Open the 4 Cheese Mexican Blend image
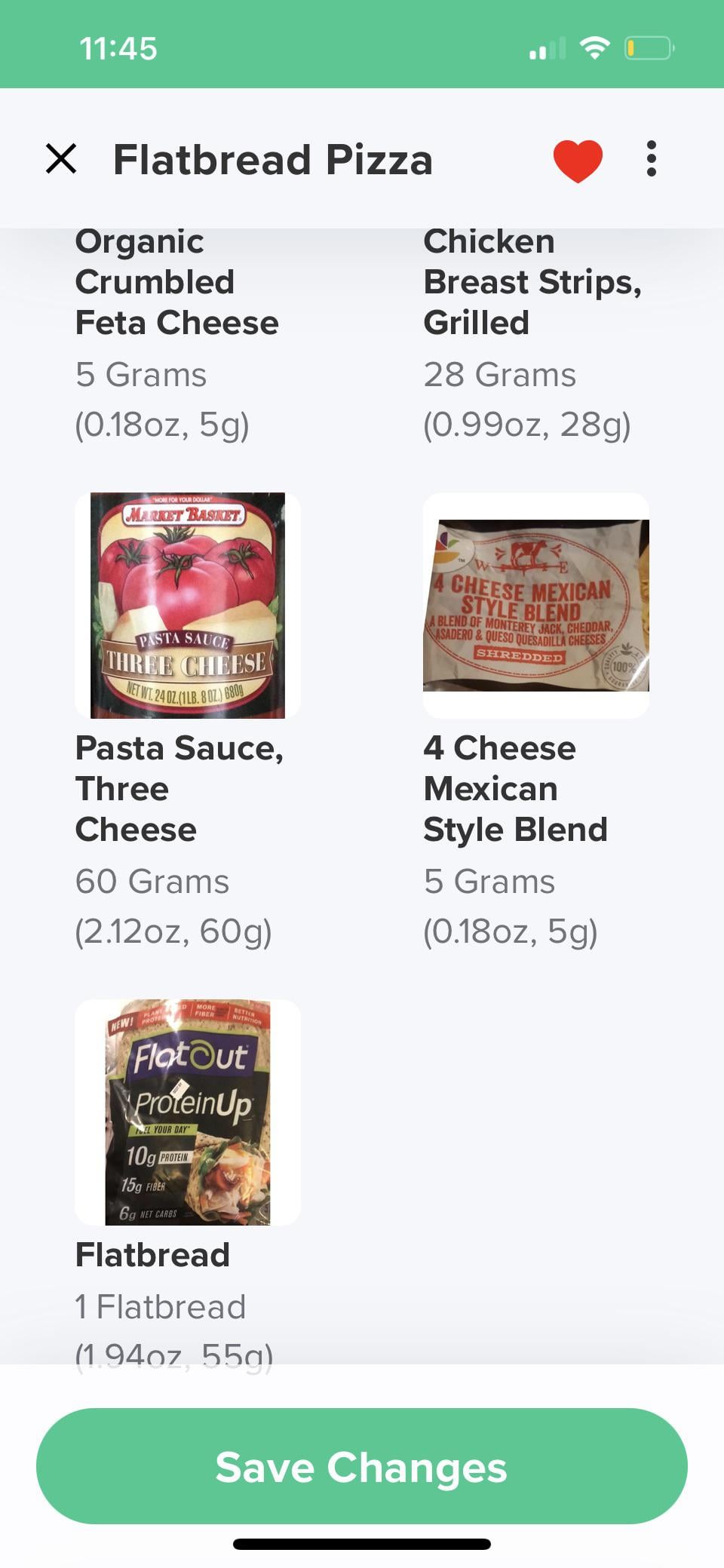724x1568 pixels. [536, 606]
